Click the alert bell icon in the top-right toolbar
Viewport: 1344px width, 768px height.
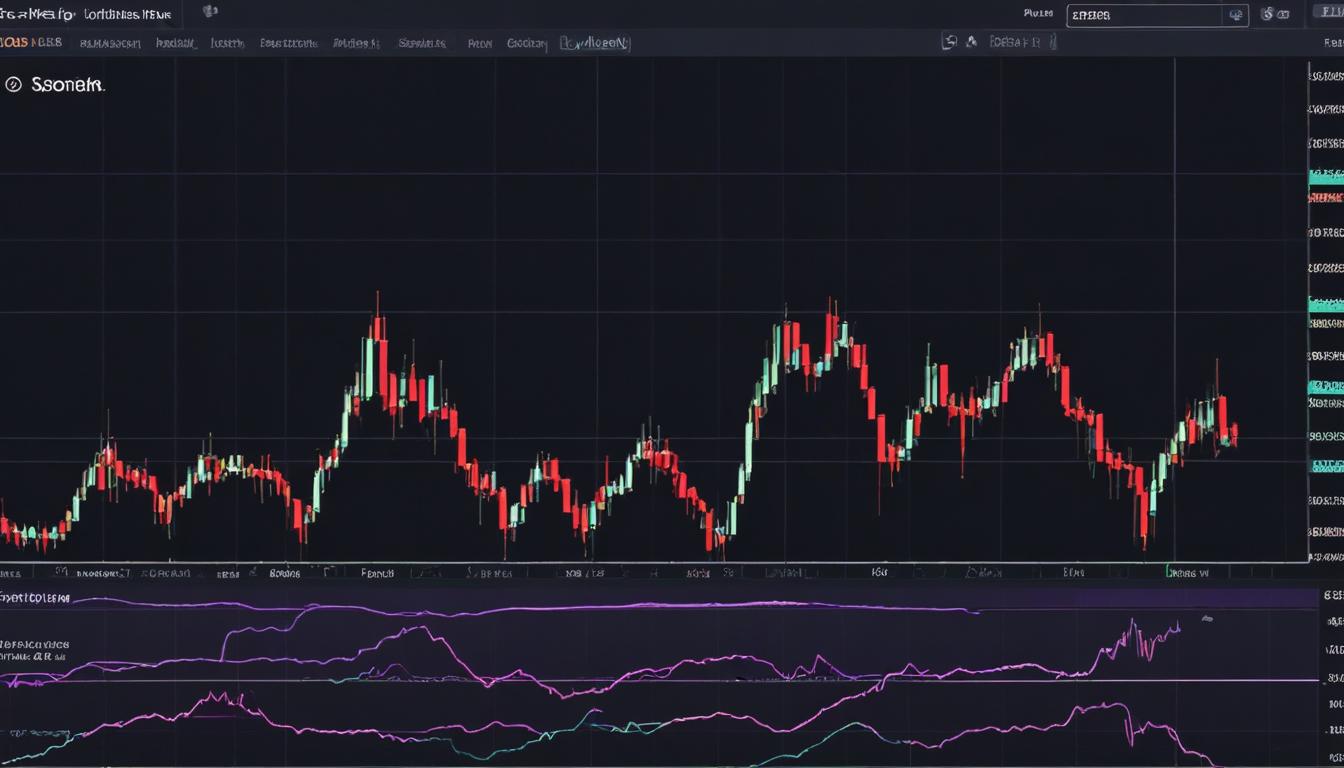click(1283, 13)
